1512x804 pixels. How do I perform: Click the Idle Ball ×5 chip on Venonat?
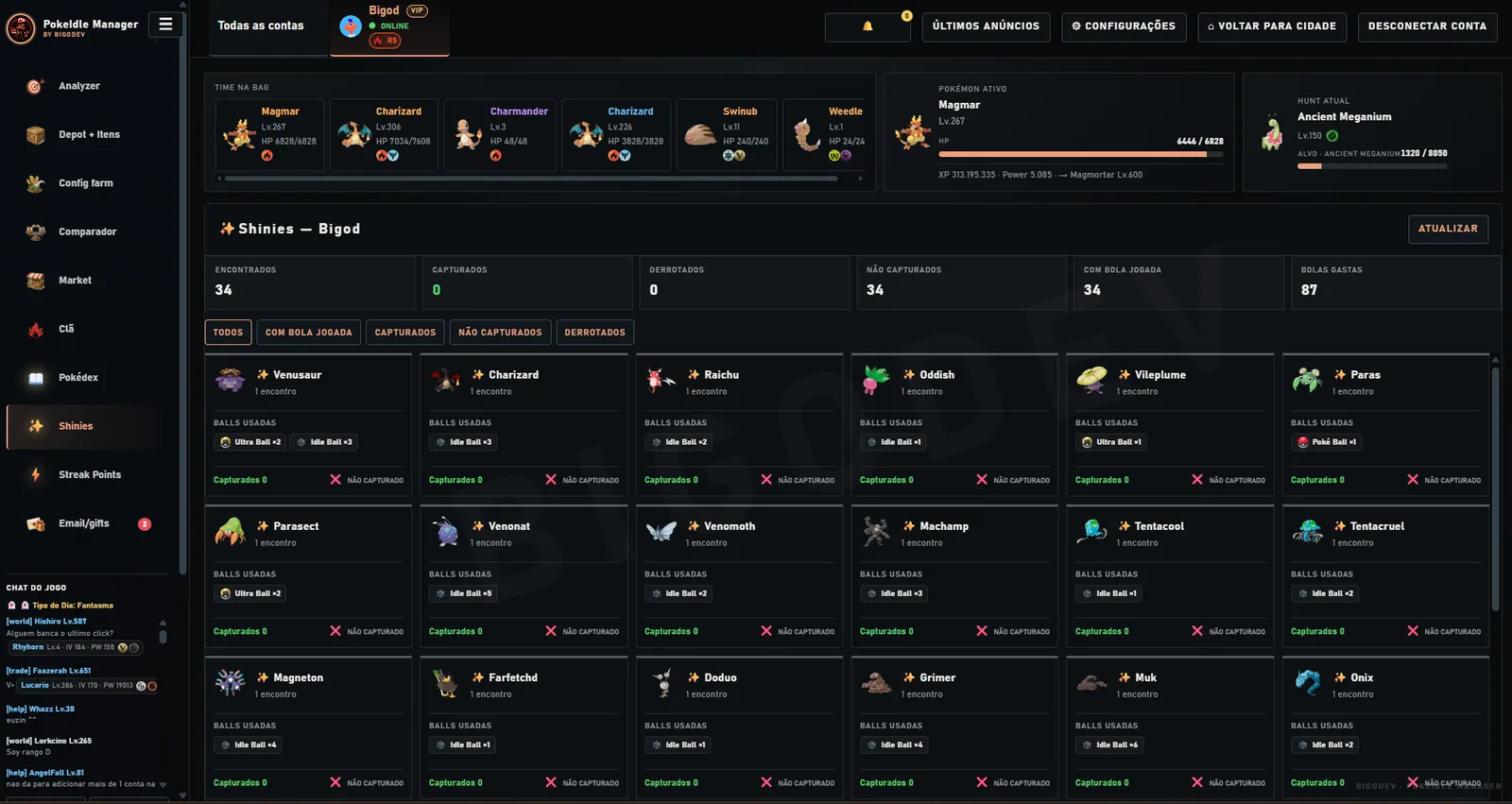[464, 593]
